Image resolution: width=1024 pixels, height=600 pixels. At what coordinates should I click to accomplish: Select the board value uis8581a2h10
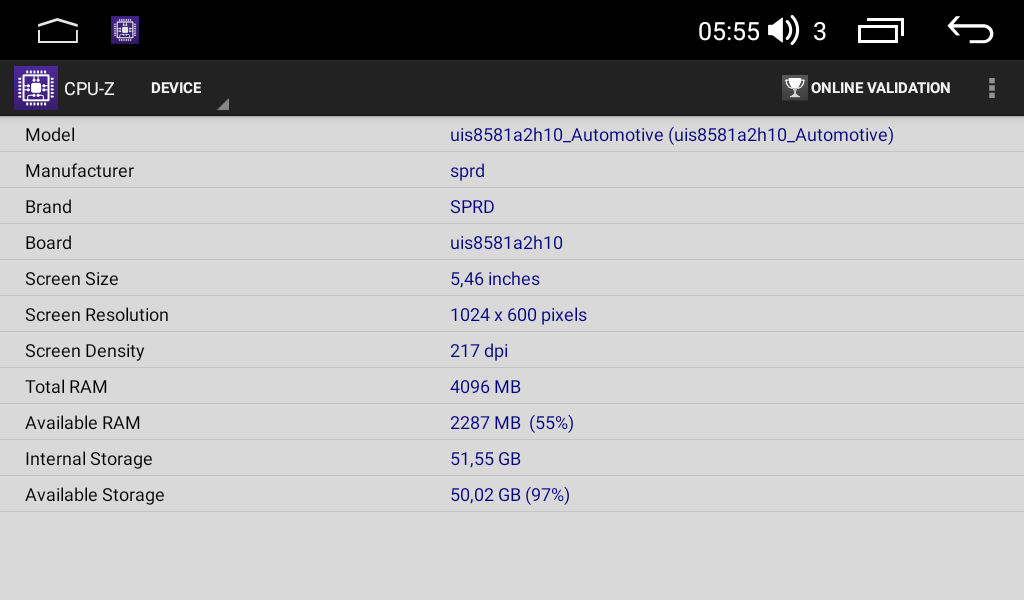pos(506,243)
